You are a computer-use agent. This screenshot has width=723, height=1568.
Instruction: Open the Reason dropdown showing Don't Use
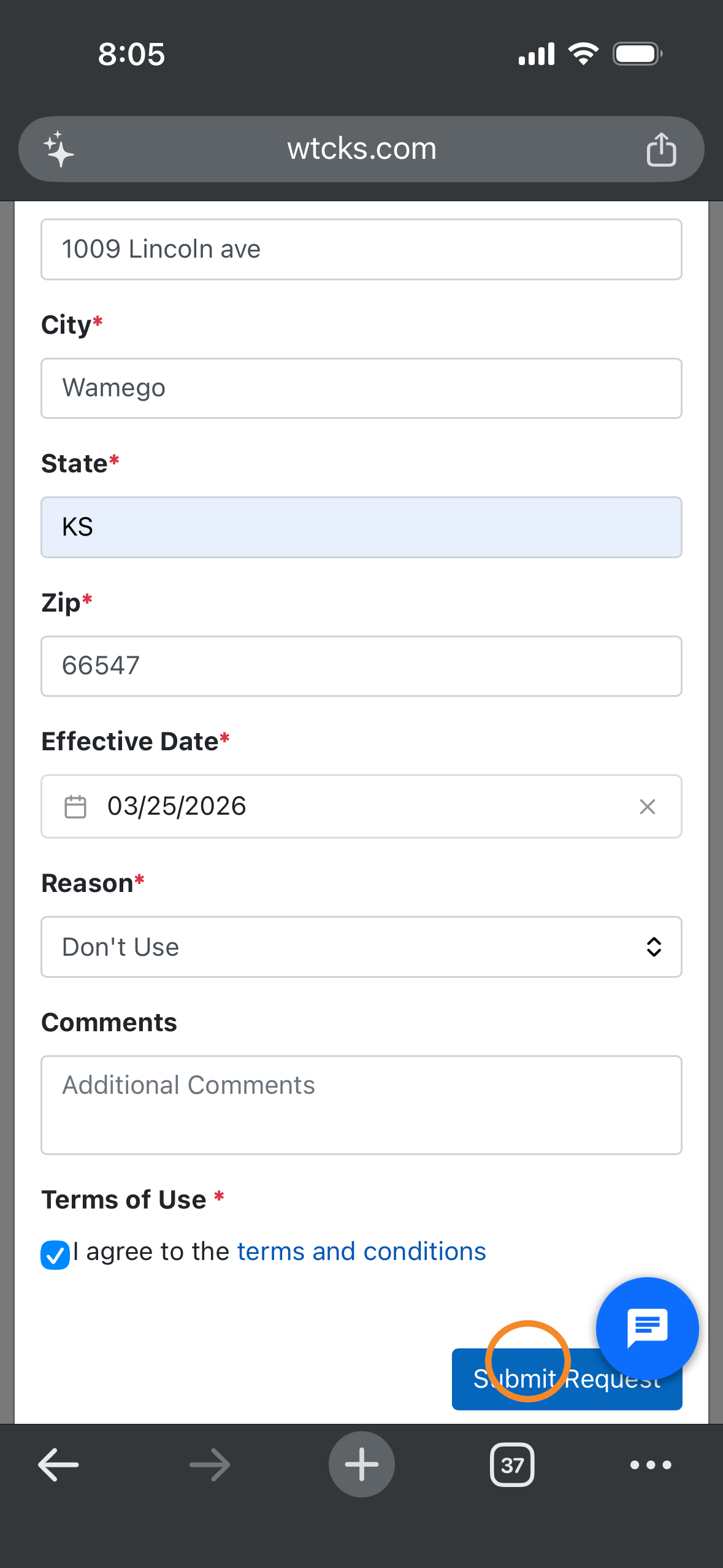343,947
